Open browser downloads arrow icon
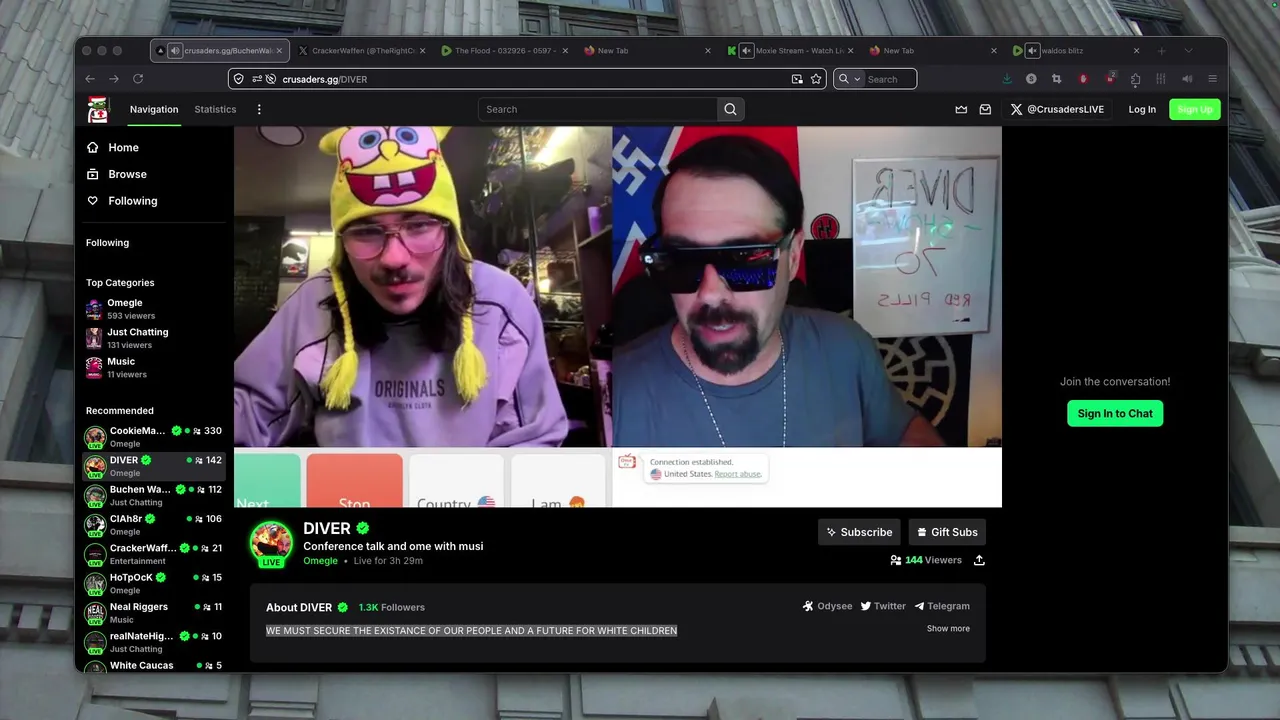The height and width of the screenshot is (720, 1280). click(x=1007, y=79)
